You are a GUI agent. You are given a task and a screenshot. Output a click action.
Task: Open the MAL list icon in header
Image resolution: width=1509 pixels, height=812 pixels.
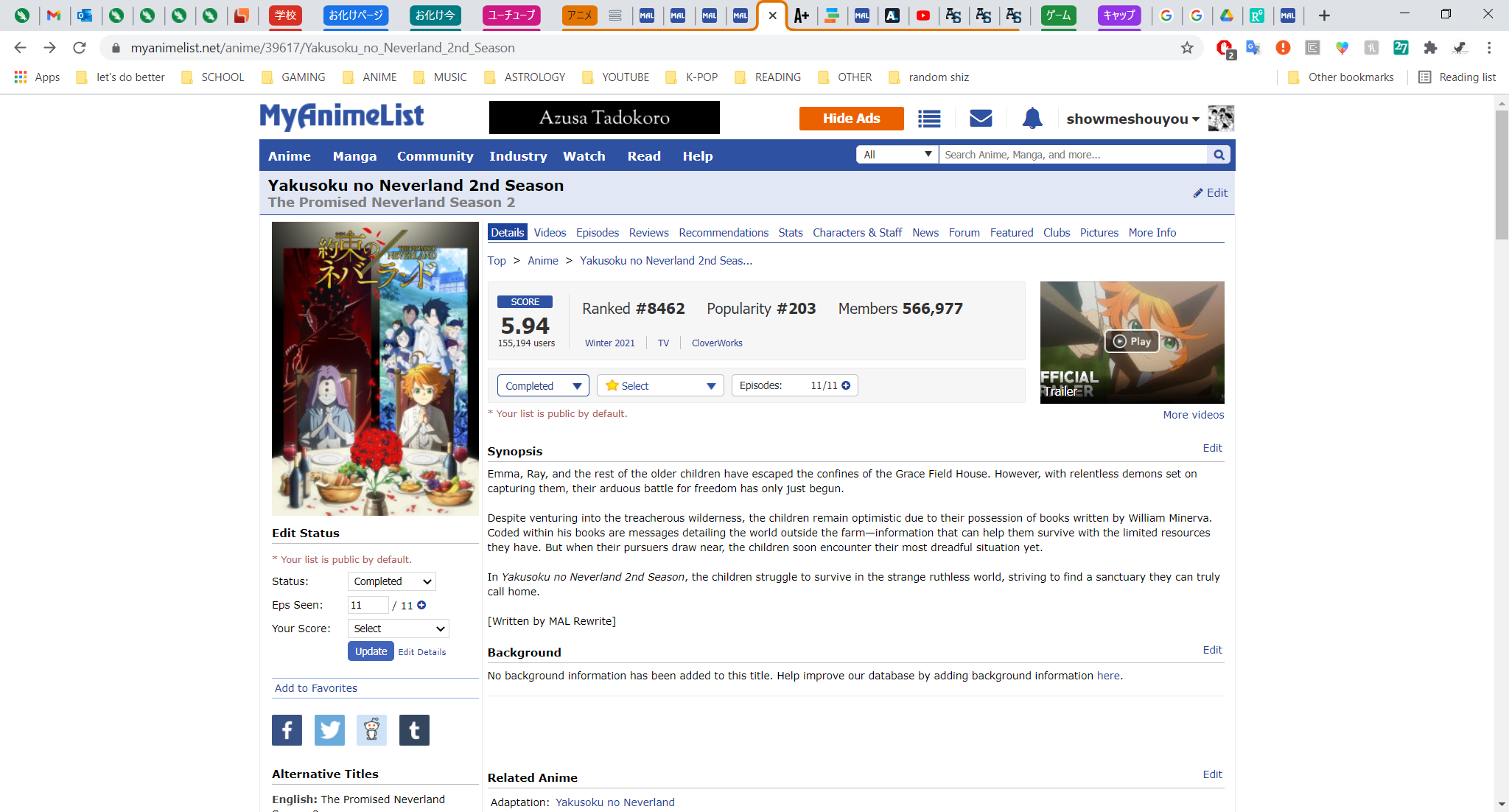[929, 119]
